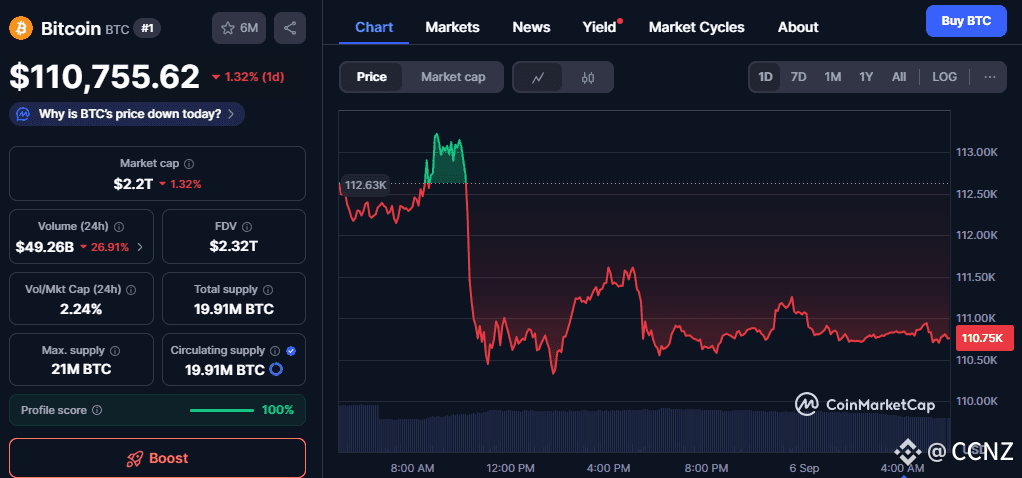
Task: Click the $49.26B volume value
Action: click(45, 247)
